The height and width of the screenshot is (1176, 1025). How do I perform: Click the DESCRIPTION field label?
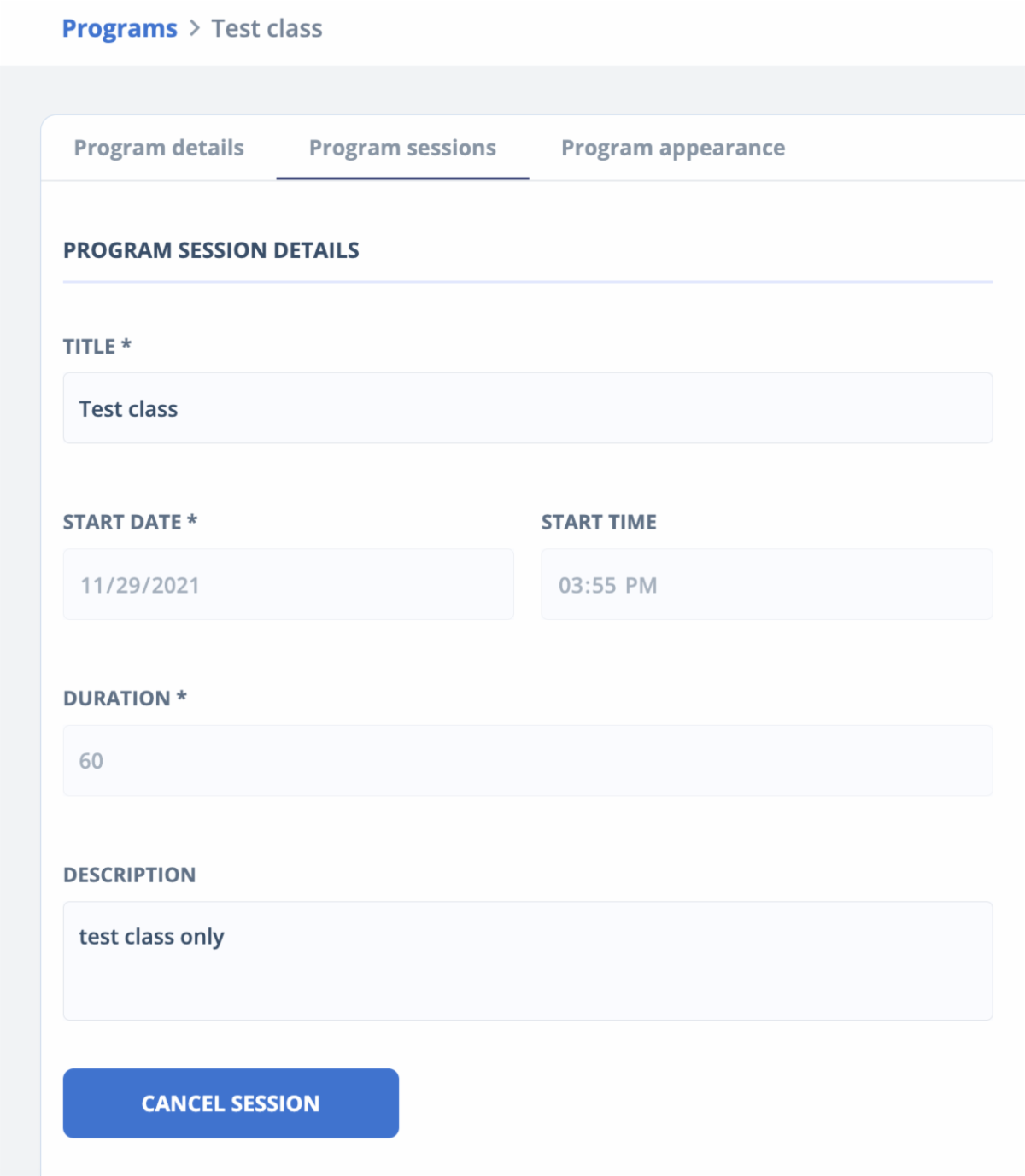click(x=130, y=875)
